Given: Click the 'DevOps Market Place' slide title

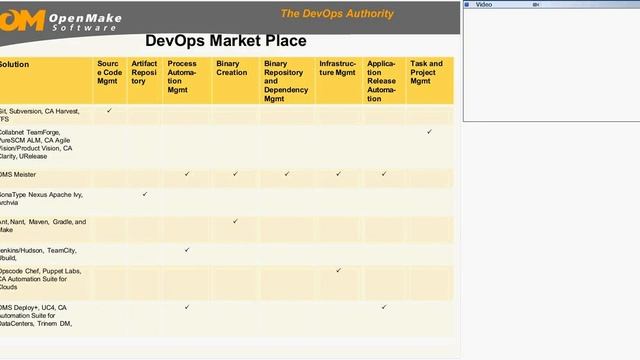Looking at the screenshot, I should click(226, 41).
